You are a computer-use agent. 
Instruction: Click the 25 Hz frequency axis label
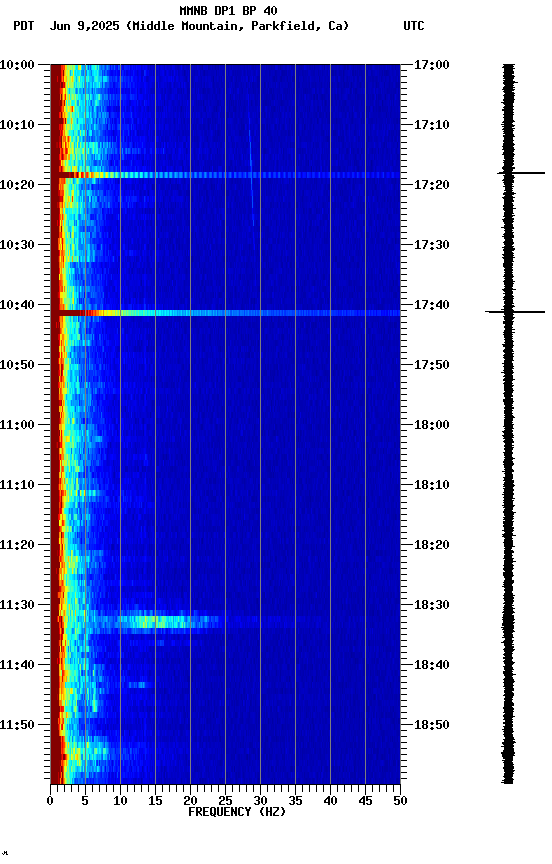(225, 801)
